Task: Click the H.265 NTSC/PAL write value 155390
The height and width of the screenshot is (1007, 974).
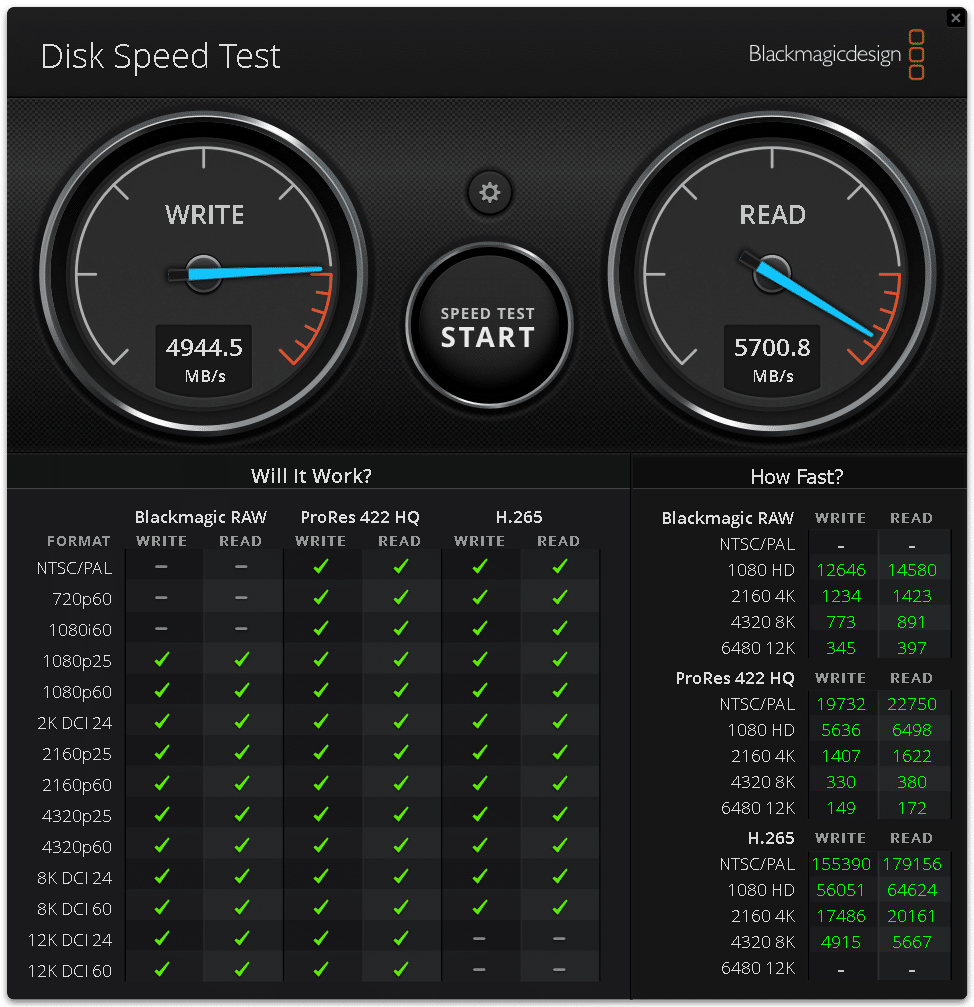Action: coord(841,864)
